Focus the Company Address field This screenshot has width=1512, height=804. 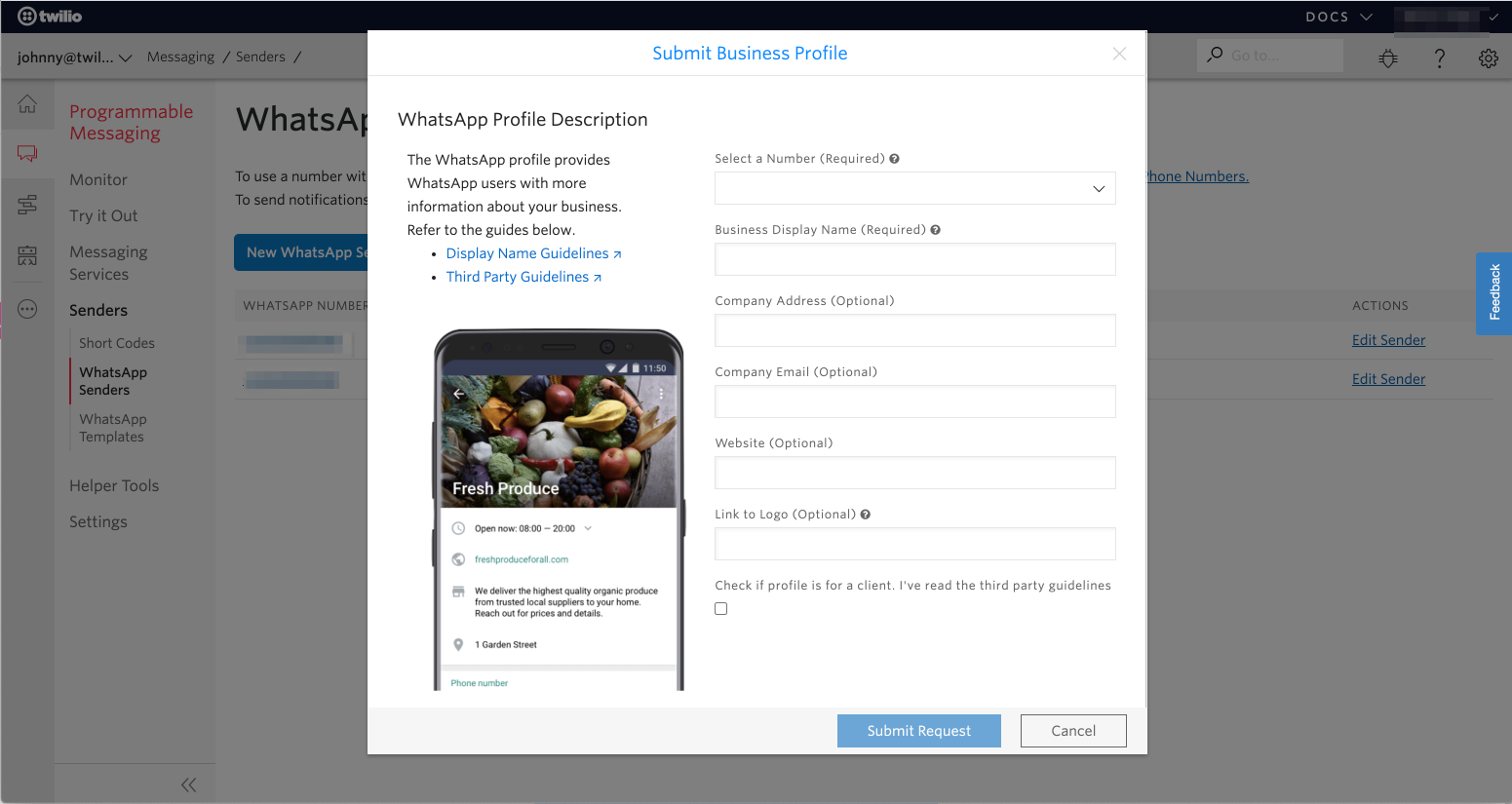pyautogui.click(x=914, y=330)
